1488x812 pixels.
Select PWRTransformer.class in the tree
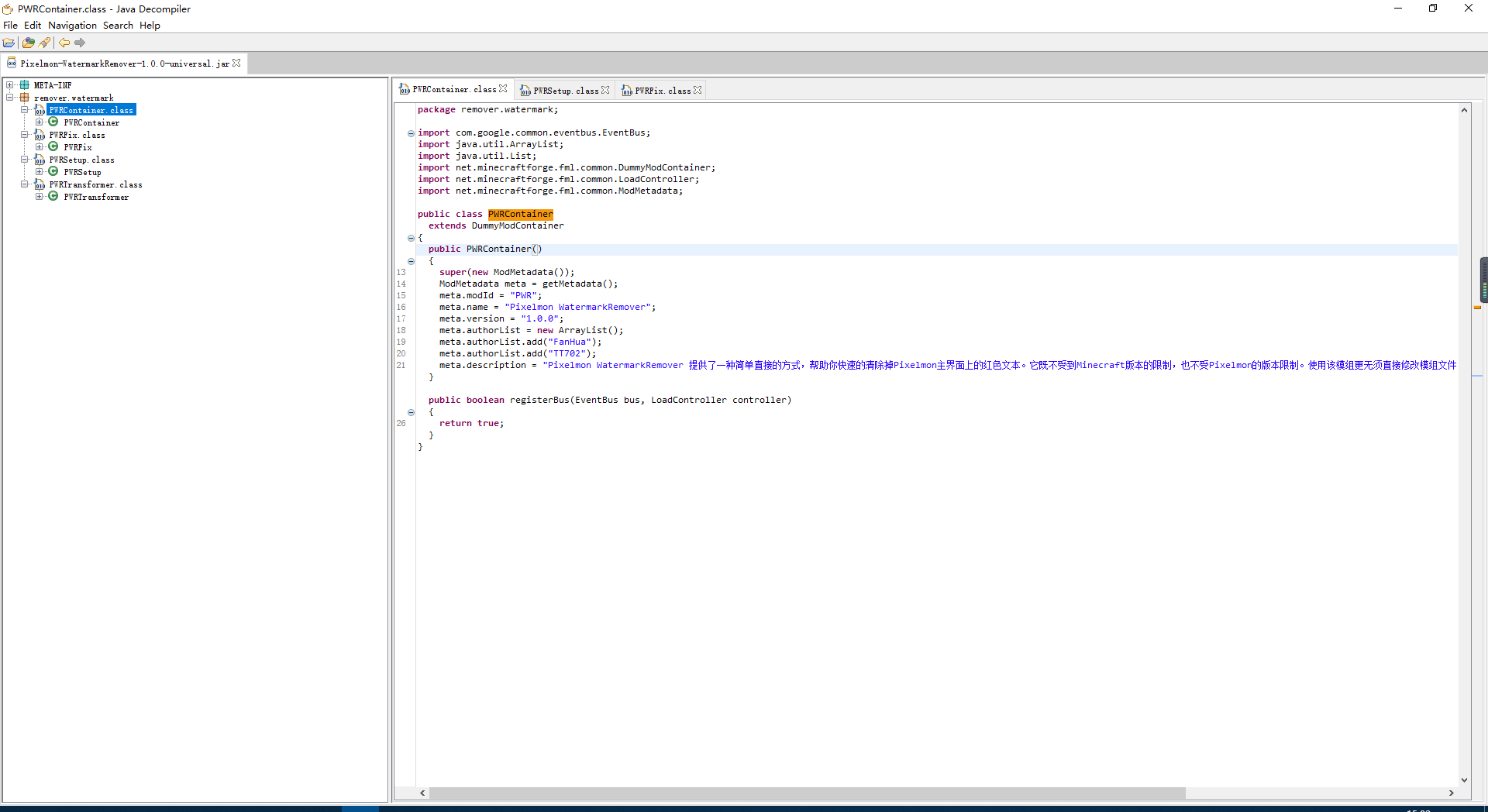tap(95, 184)
